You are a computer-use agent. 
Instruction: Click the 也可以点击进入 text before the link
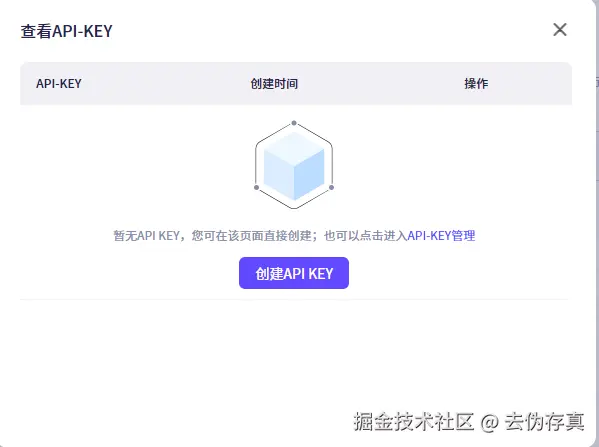pyautogui.click(x=366, y=235)
